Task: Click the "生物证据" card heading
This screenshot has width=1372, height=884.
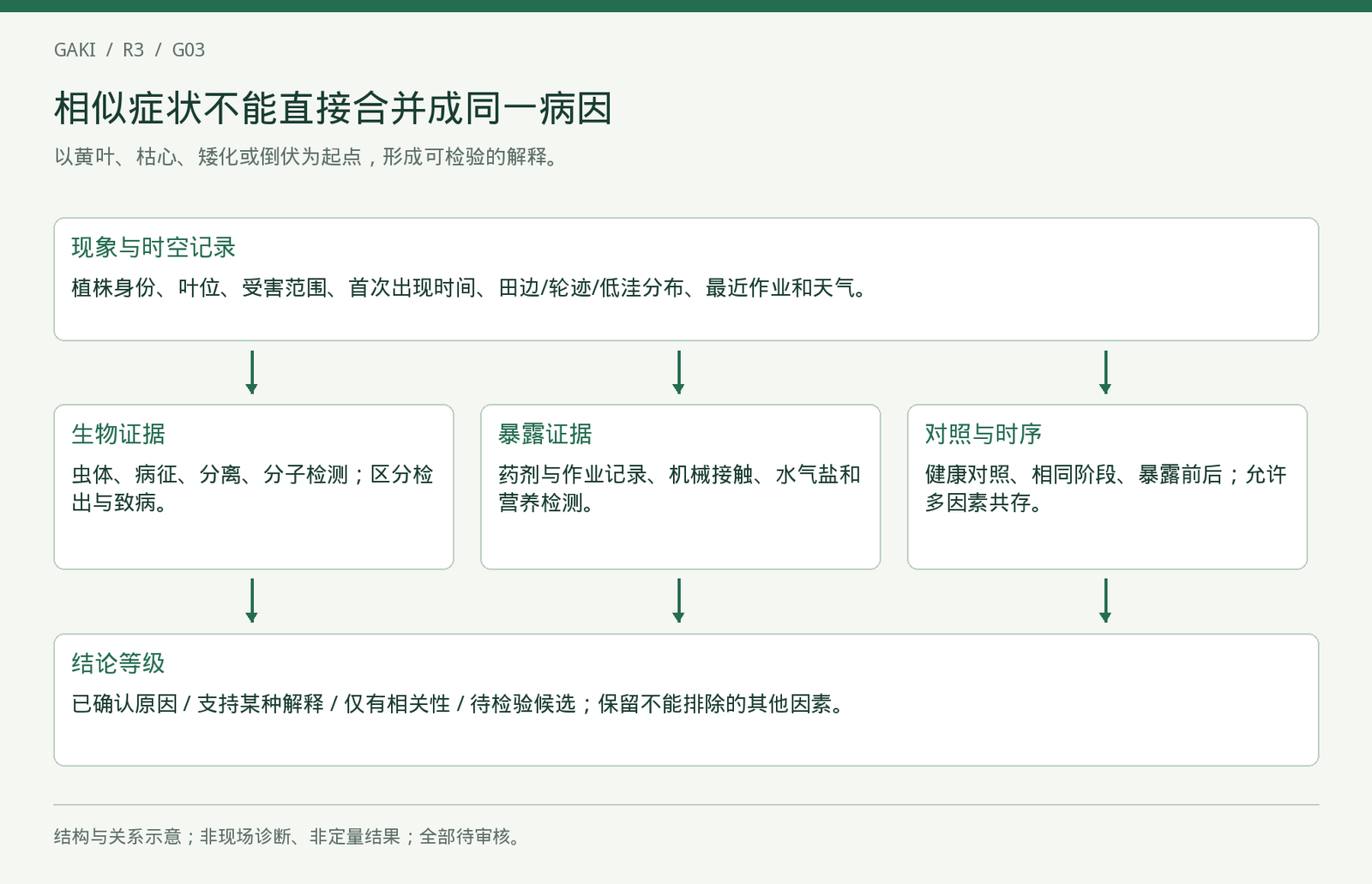Action: click(x=118, y=434)
